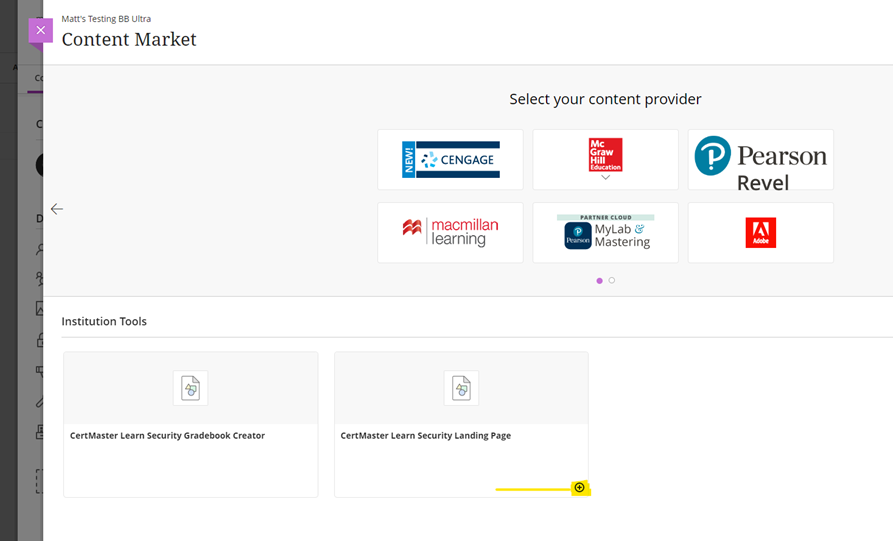Click Select your content provider heading
The height and width of the screenshot is (541, 893).
click(x=605, y=99)
